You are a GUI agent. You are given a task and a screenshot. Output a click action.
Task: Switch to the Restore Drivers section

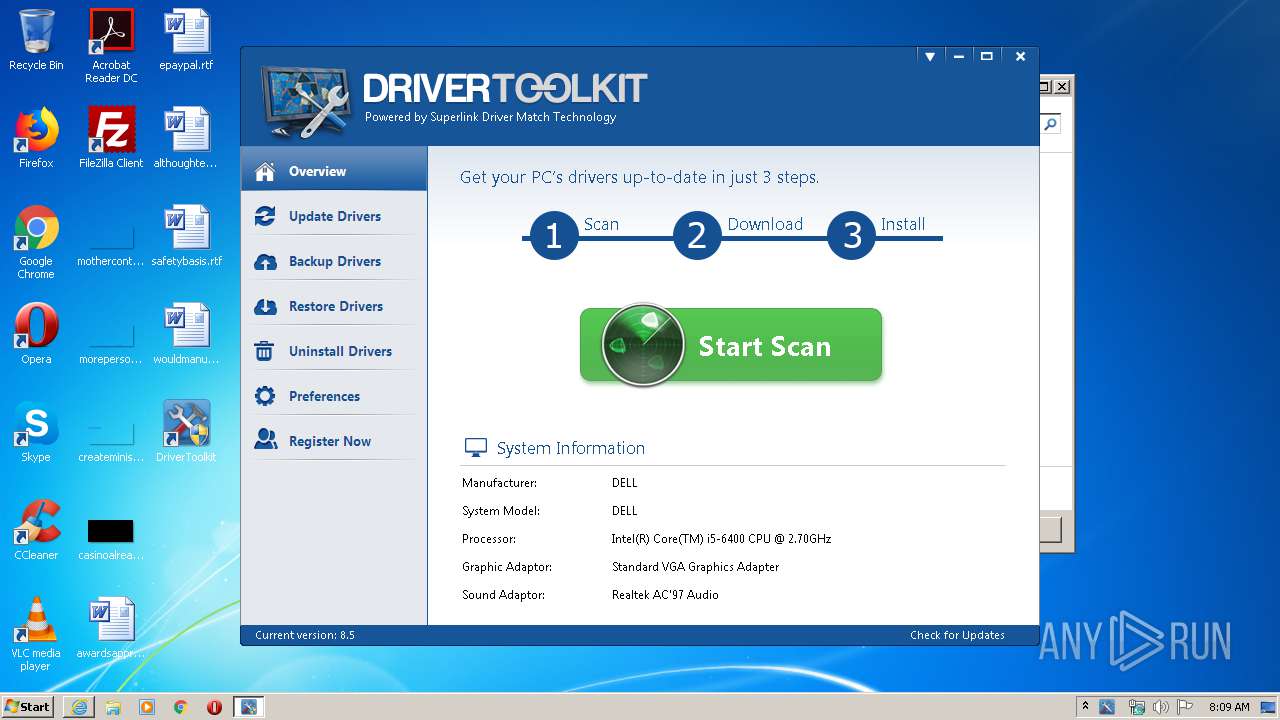click(x=334, y=306)
